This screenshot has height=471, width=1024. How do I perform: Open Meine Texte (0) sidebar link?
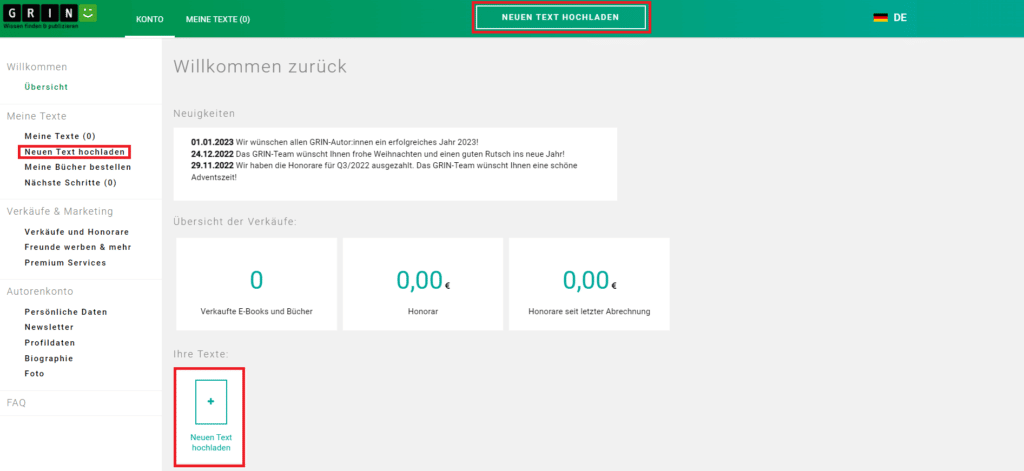coord(60,136)
